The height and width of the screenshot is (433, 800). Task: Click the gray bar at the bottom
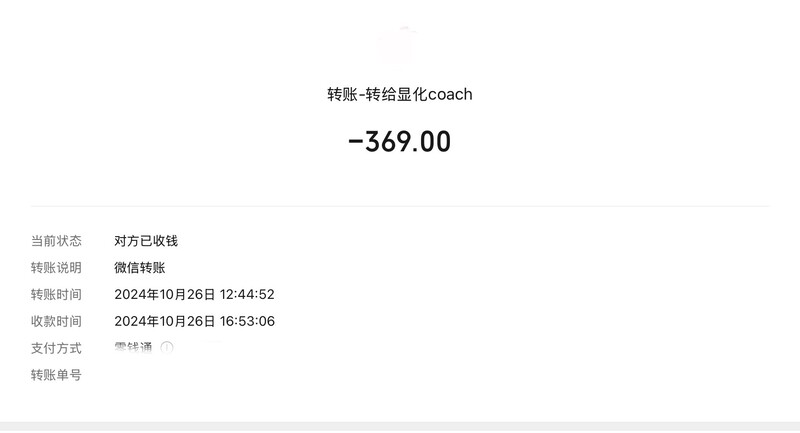(x=400, y=427)
